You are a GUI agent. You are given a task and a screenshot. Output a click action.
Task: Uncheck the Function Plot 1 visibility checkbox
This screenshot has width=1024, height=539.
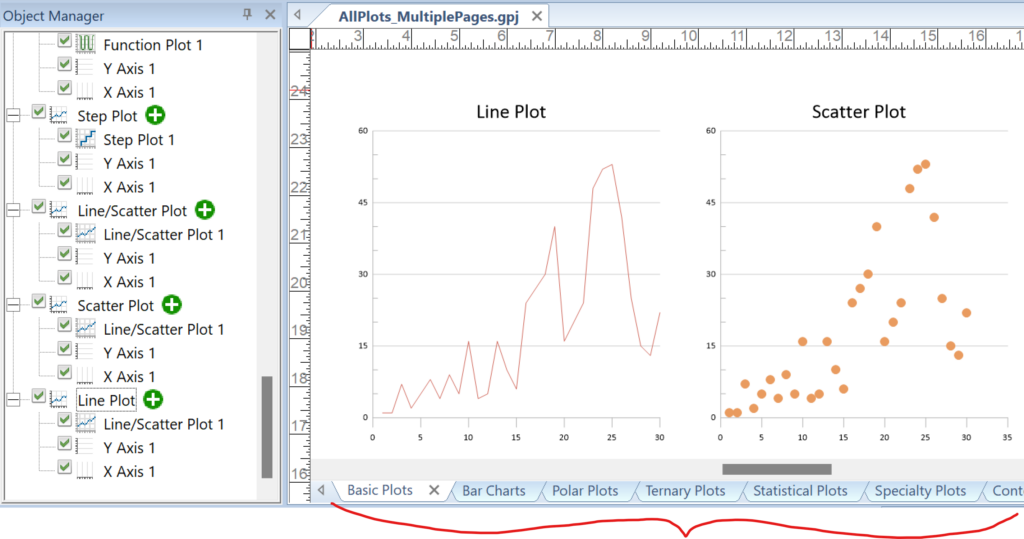65,43
